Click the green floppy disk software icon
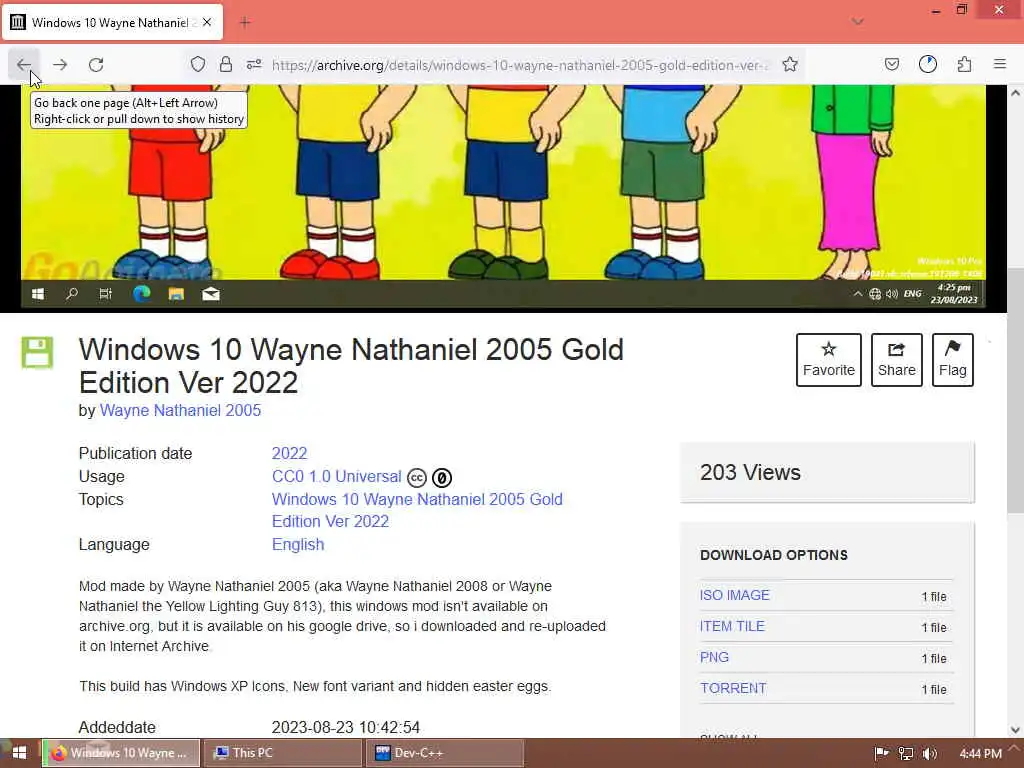Screen dimensions: 1024x768 (x=37, y=353)
